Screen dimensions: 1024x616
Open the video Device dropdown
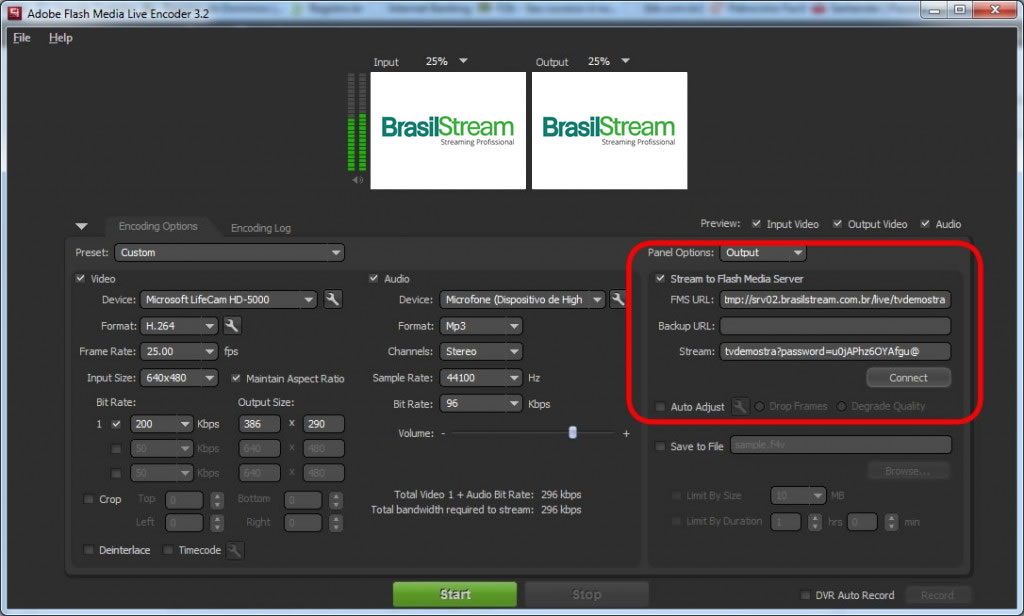tap(229, 299)
